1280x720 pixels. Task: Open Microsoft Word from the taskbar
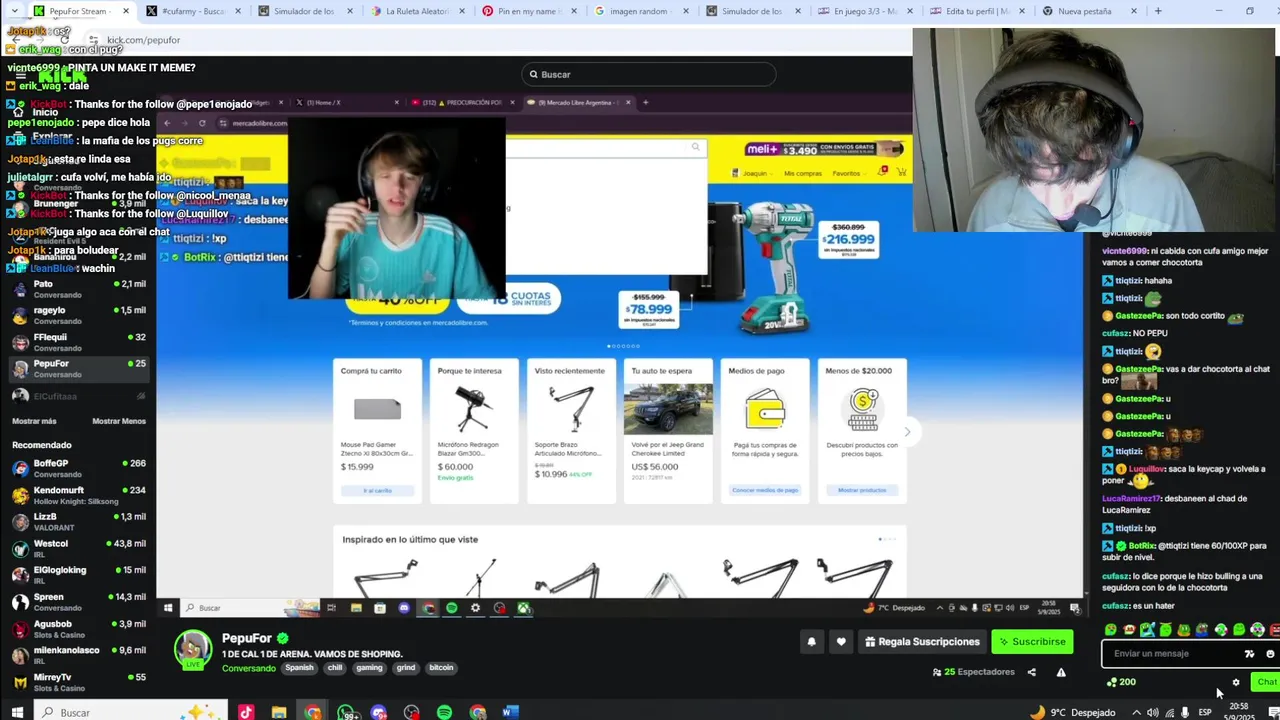(x=510, y=712)
